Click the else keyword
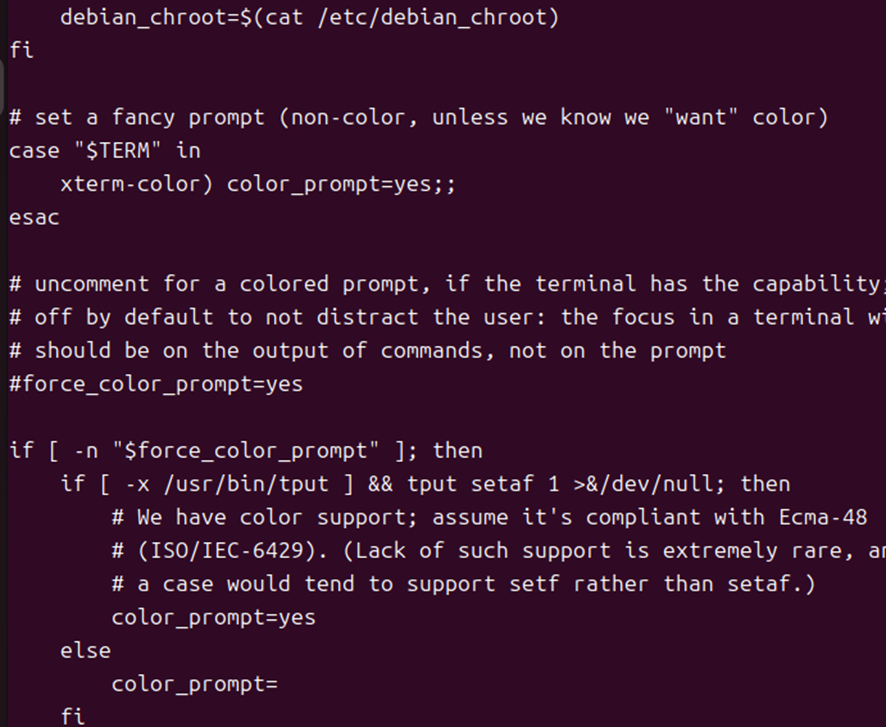The height and width of the screenshot is (727, 886). tap(86, 650)
